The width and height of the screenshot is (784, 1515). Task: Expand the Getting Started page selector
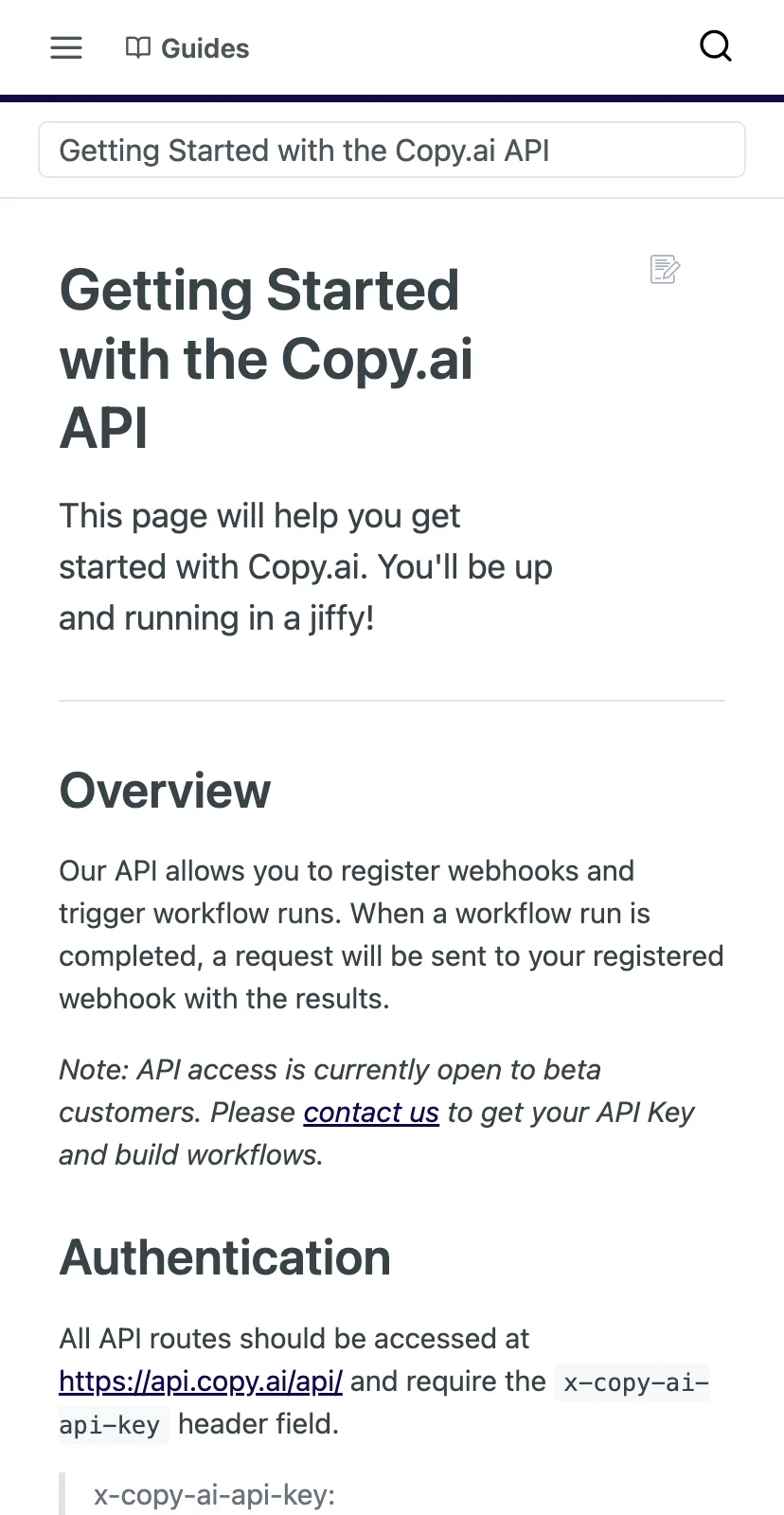click(392, 150)
